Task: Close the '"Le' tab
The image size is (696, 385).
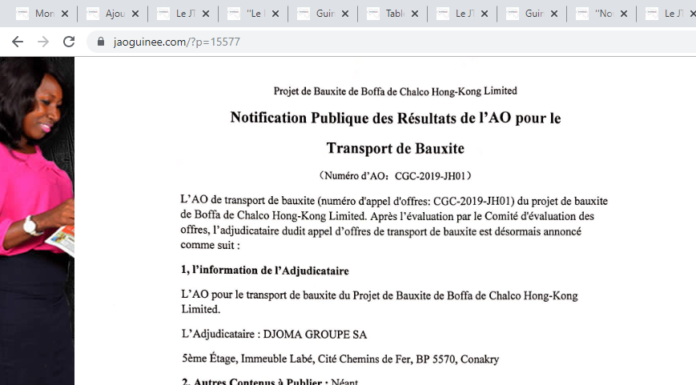Action: pos(275,14)
